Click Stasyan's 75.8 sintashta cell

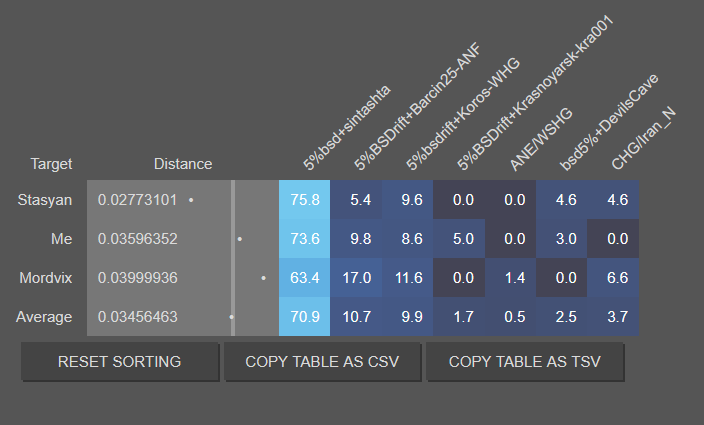(x=304, y=200)
